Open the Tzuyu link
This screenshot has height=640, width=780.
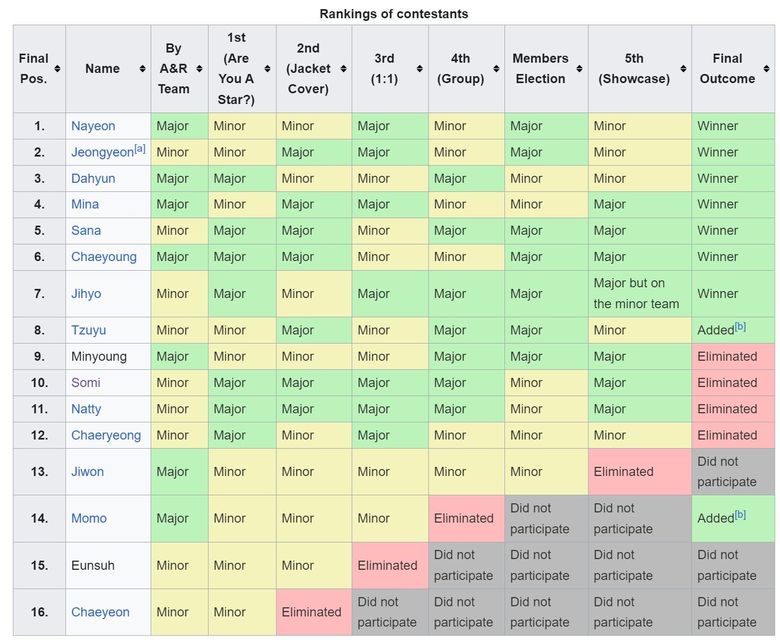pyautogui.click(x=88, y=330)
